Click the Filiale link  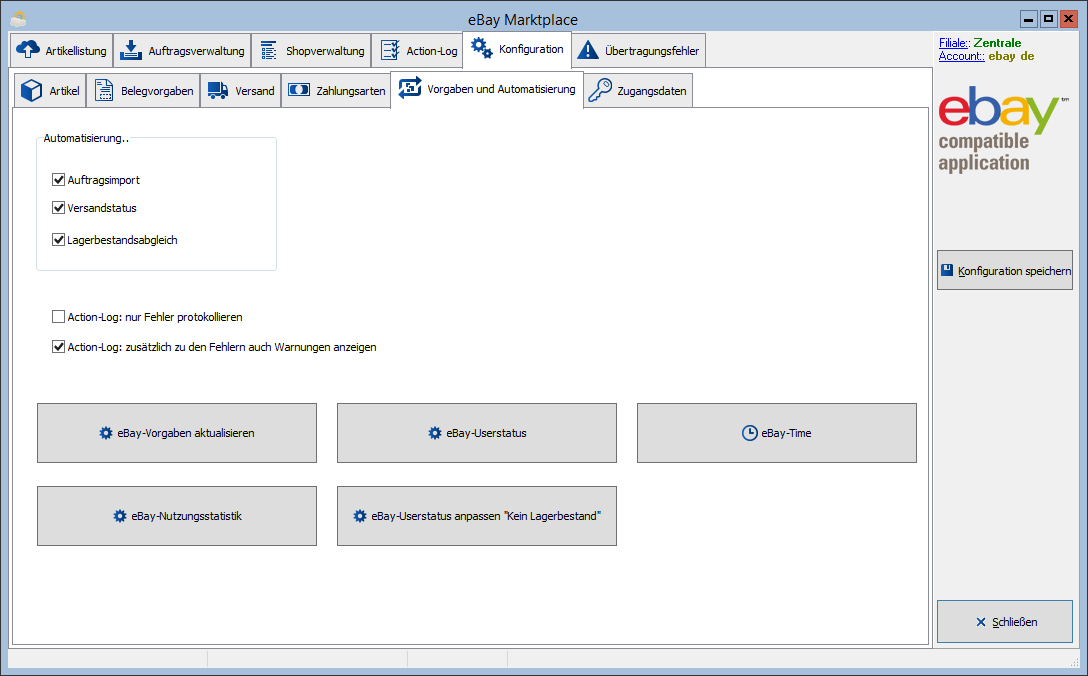click(x=954, y=43)
